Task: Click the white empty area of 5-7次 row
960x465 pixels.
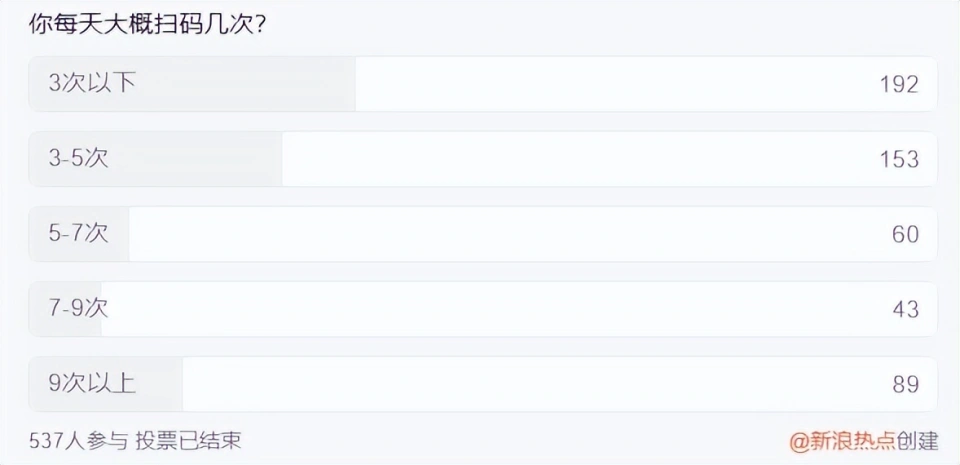Action: coord(500,234)
